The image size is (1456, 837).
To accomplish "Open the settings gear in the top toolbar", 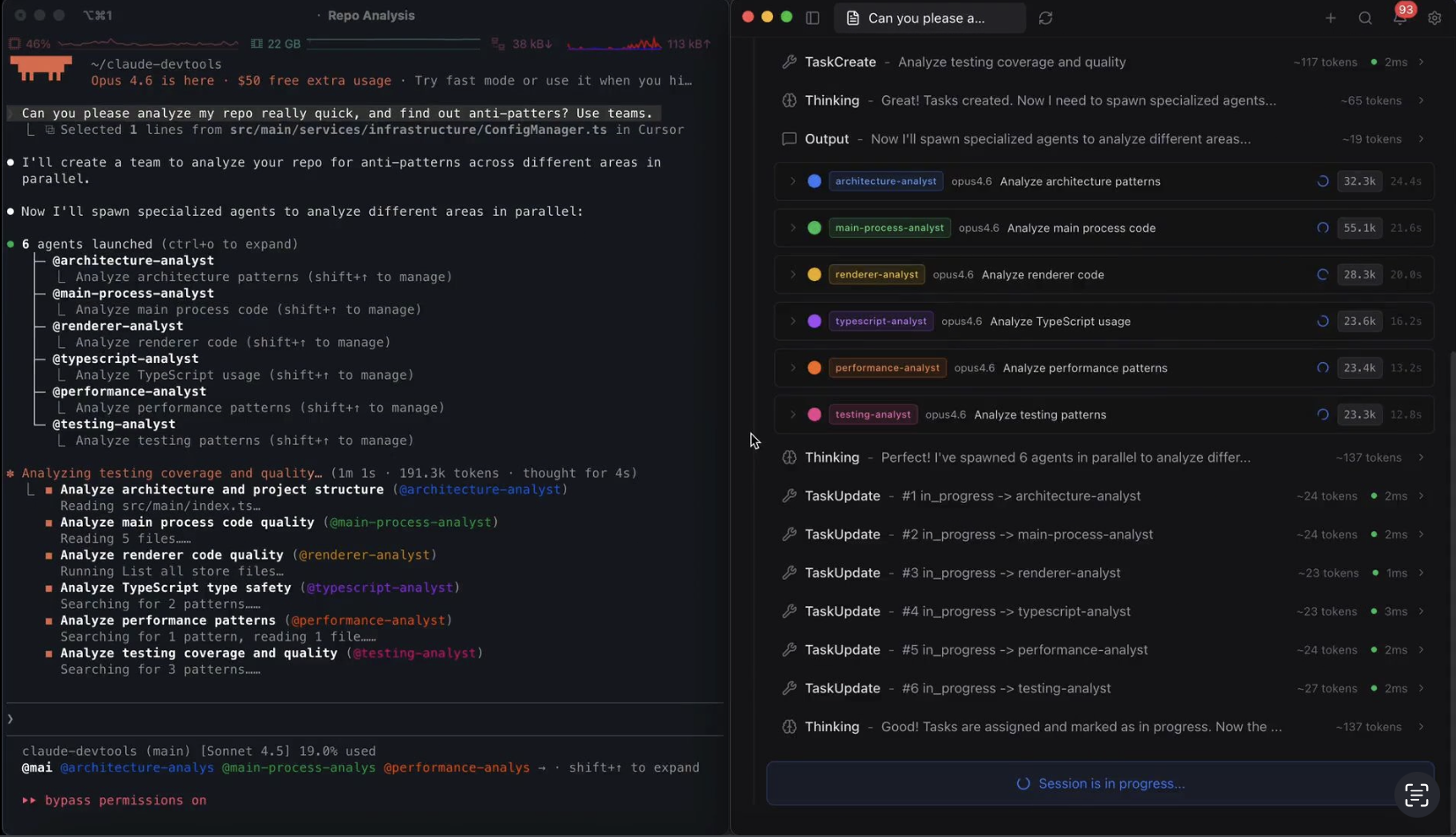I will point(1436,18).
